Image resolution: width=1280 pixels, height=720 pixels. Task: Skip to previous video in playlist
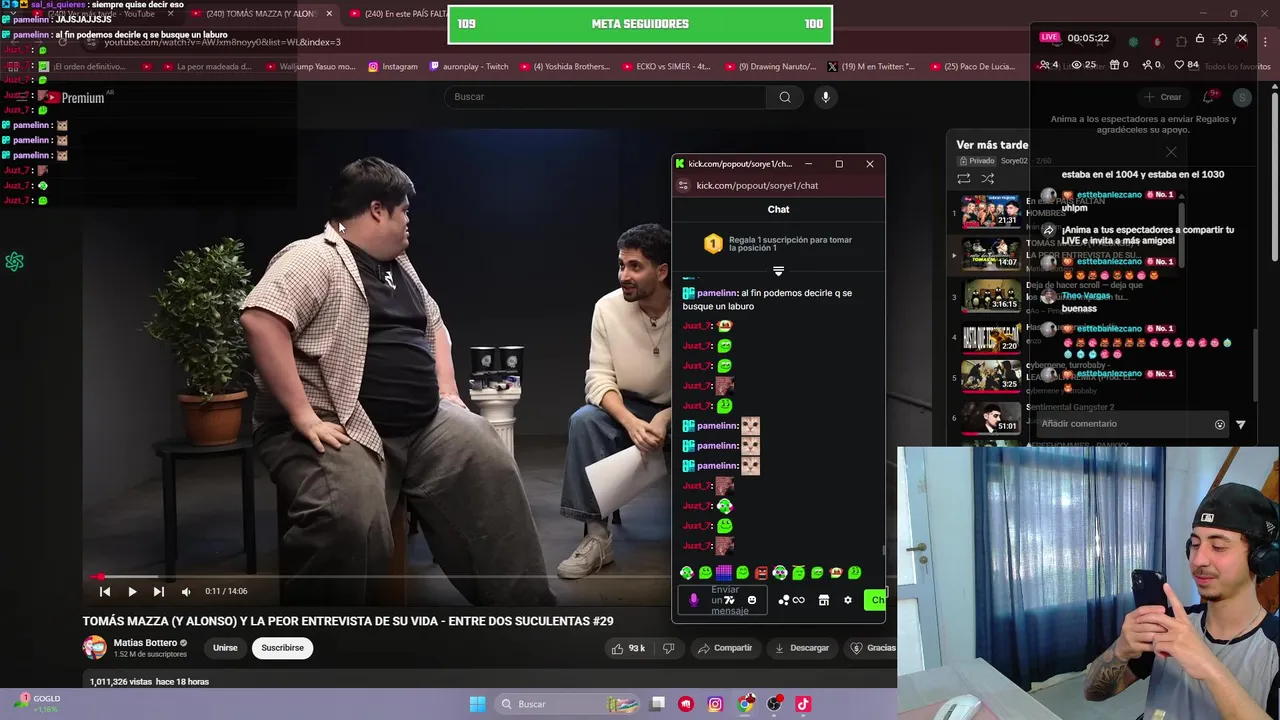point(105,591)
